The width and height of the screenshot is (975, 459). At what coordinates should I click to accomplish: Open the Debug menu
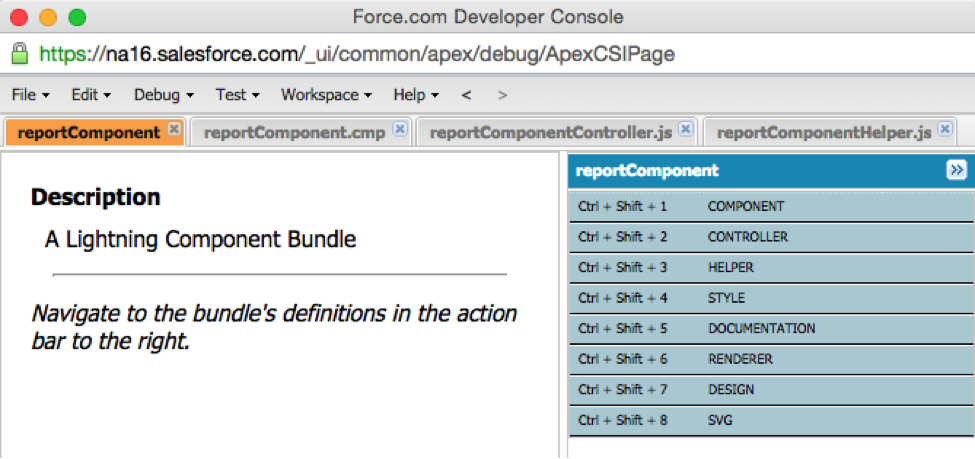[164, 95]
